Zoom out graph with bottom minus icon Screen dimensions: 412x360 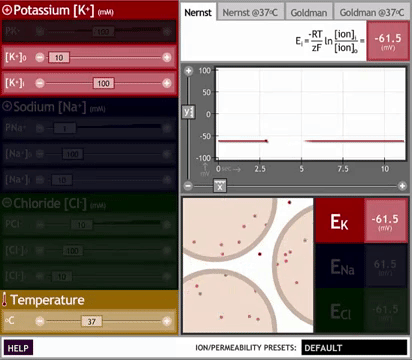(x=188, y=186)
